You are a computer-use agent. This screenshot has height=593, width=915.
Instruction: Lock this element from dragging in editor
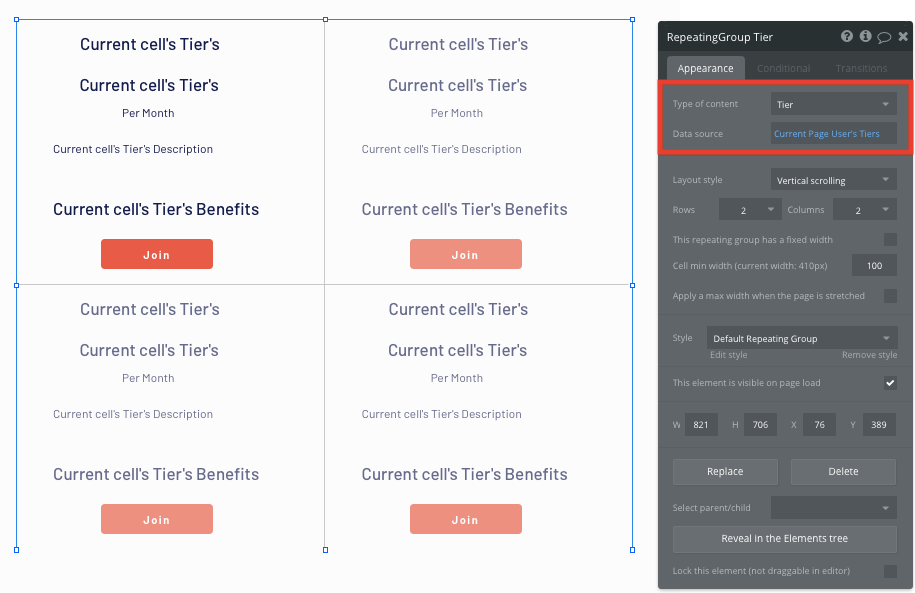point(890,570)
